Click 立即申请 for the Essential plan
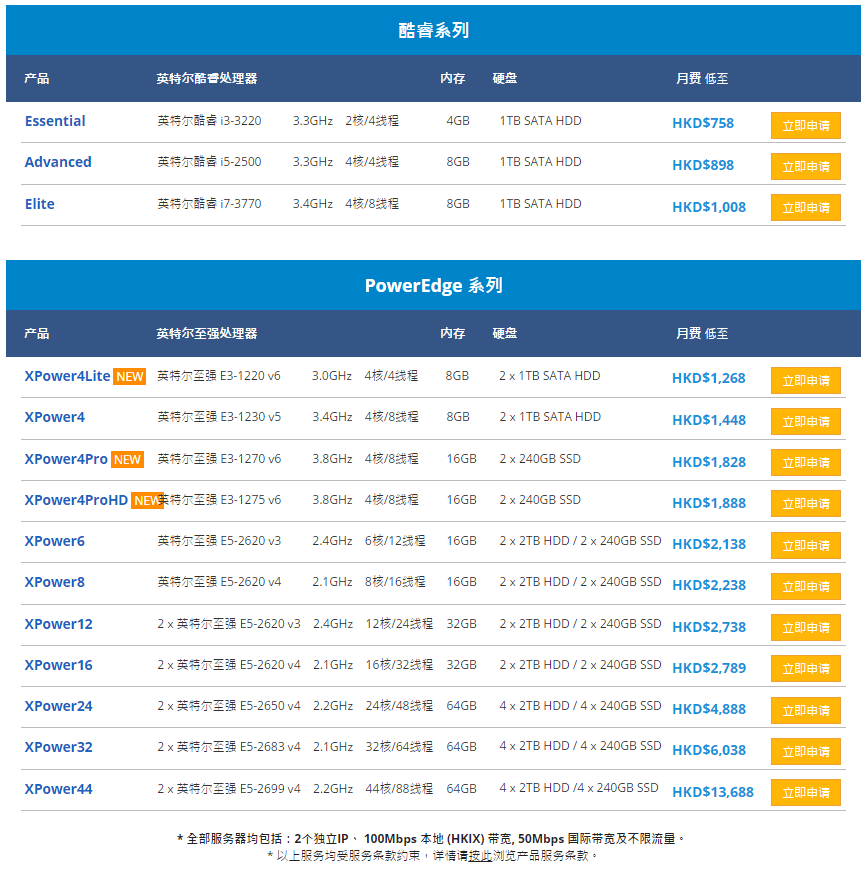 pyautogui.click(x=805, y=125)
